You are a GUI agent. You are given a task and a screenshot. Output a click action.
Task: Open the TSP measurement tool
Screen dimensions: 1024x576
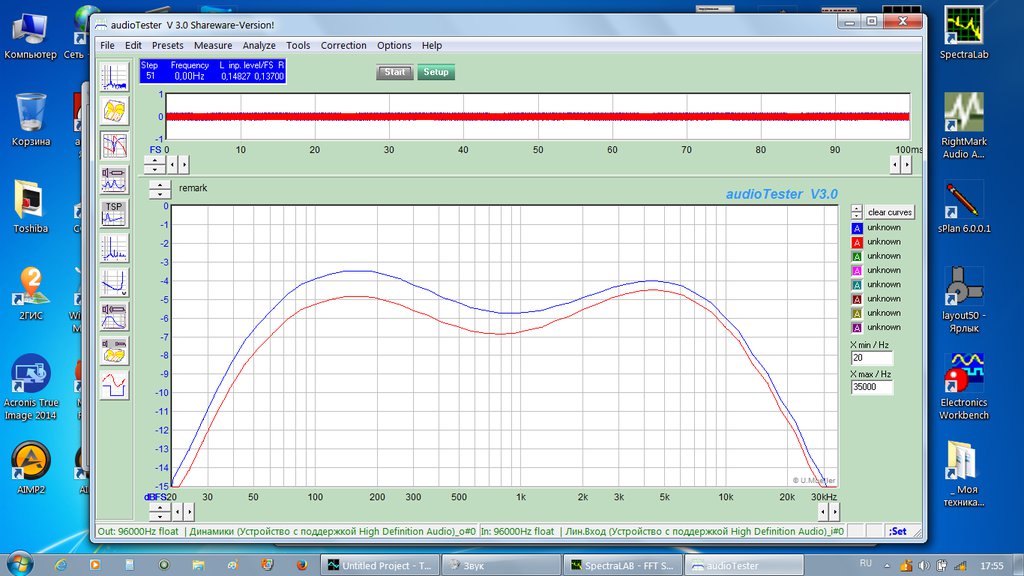pyautogui.click(x=114, y=214)
